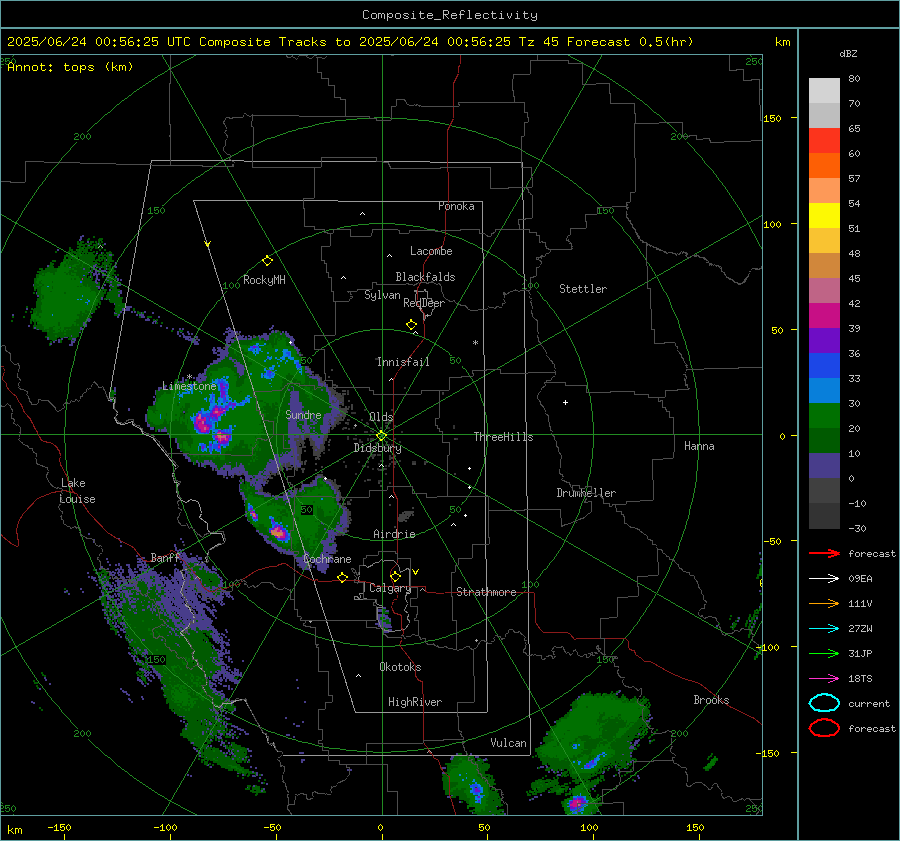Click the Vulcan city label
The image size is (900, 841).
click(508, 743)
